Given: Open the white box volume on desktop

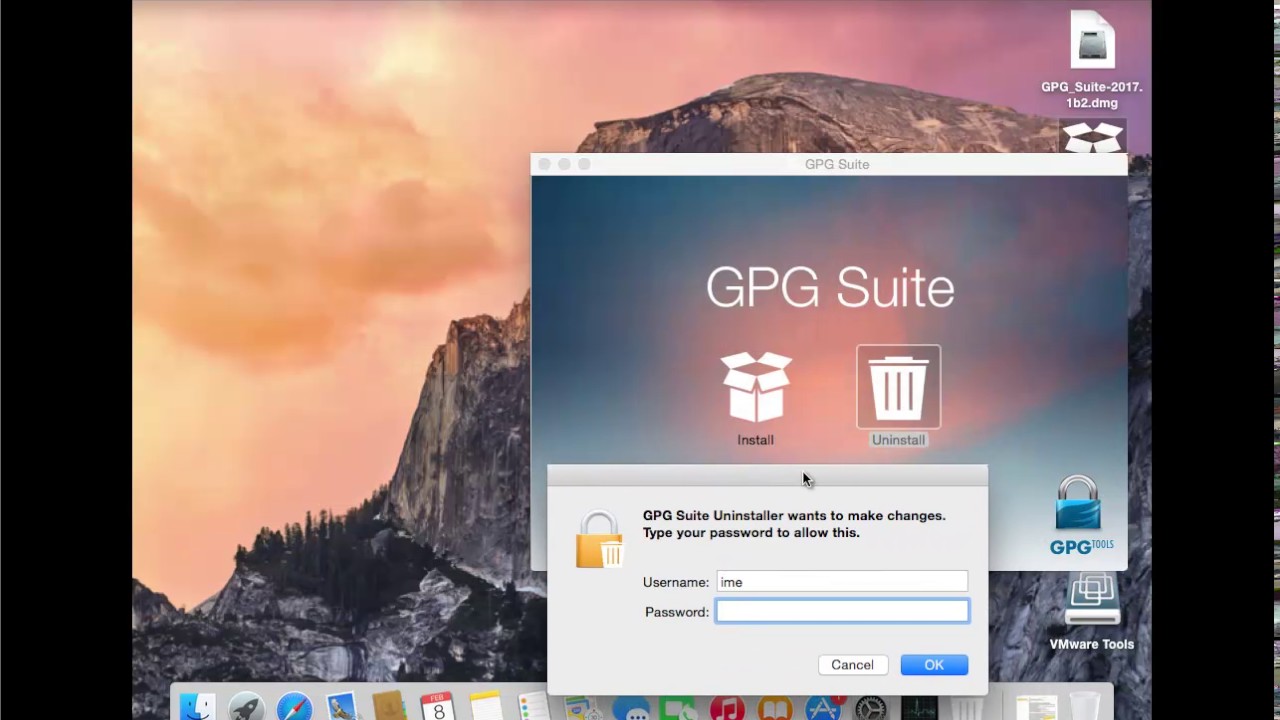Looking at the screenshot, I should (x=1092, y=137).
